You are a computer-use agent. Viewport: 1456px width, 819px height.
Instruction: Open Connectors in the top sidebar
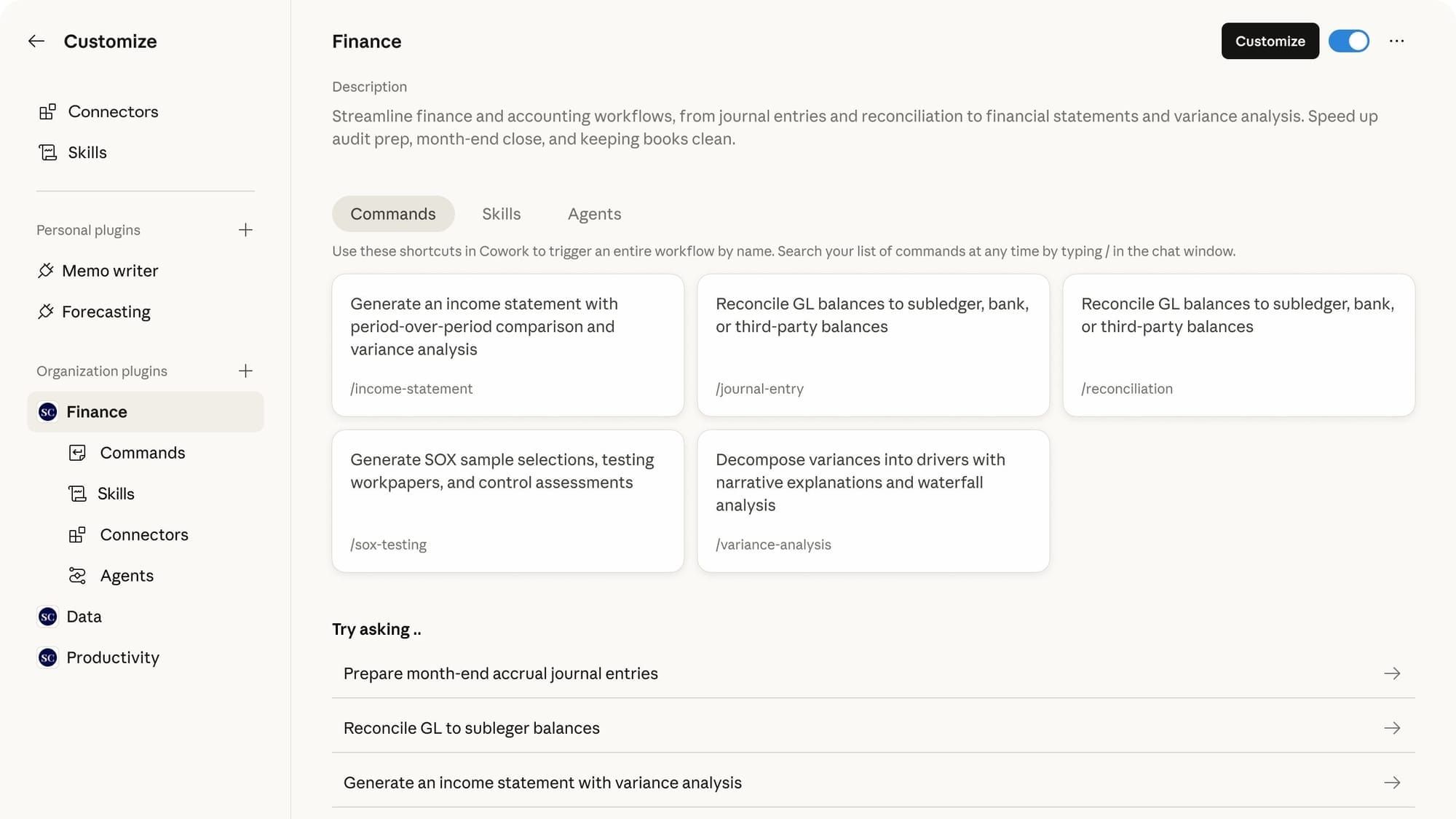[112, 111]
